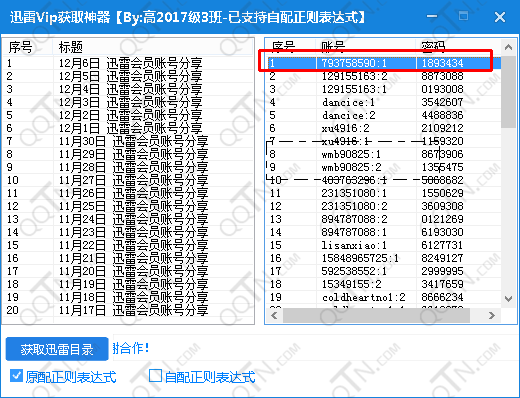The image size is (520, 398).
Task: Select row 11月19日 迅雷会员账号分享
Action: [128, 284]
